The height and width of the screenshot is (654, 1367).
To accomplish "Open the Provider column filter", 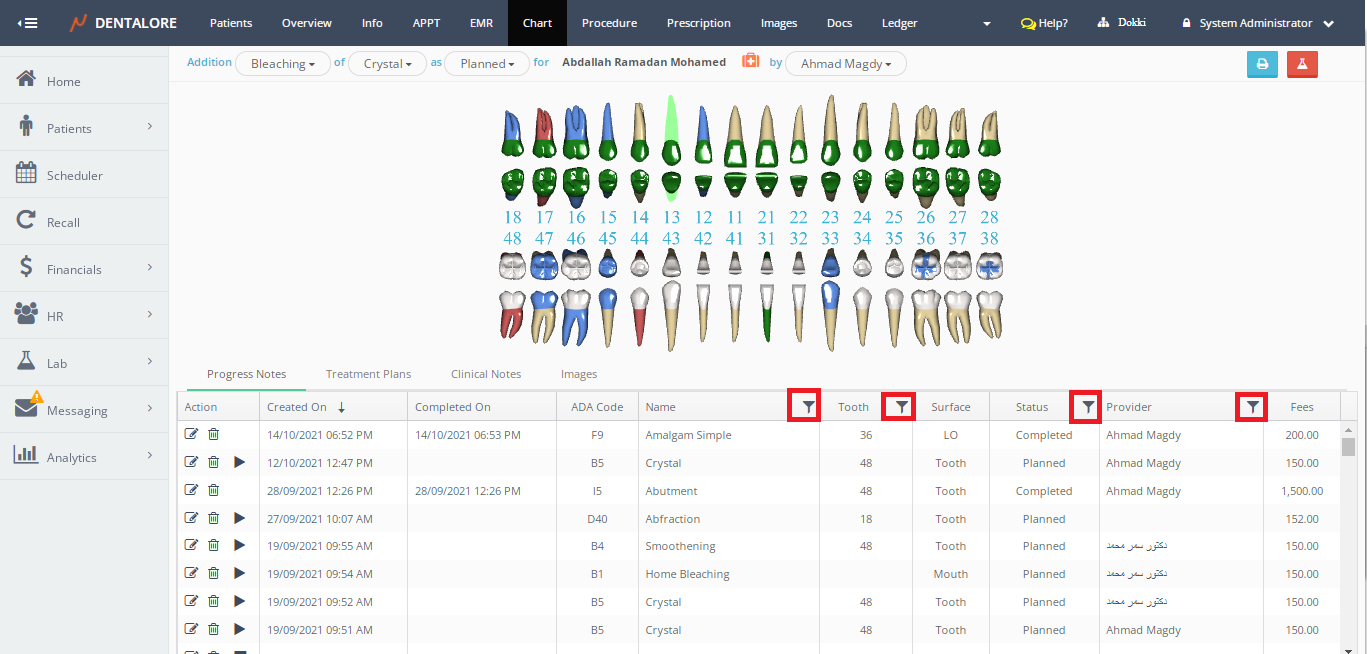I will coord(1252,406).
